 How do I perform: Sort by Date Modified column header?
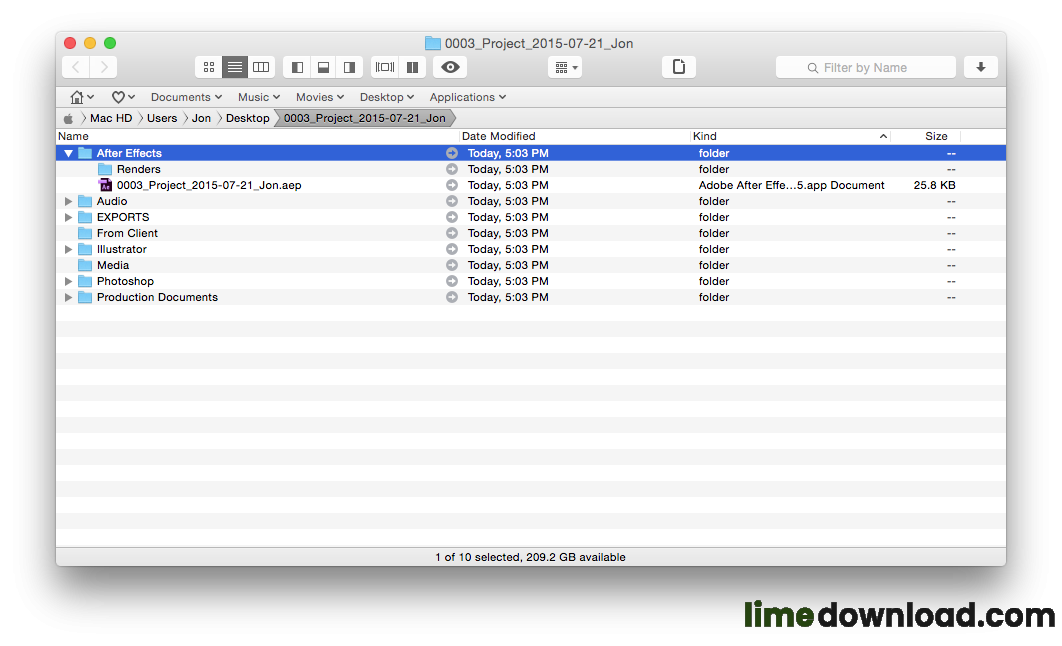click(498, 136)
